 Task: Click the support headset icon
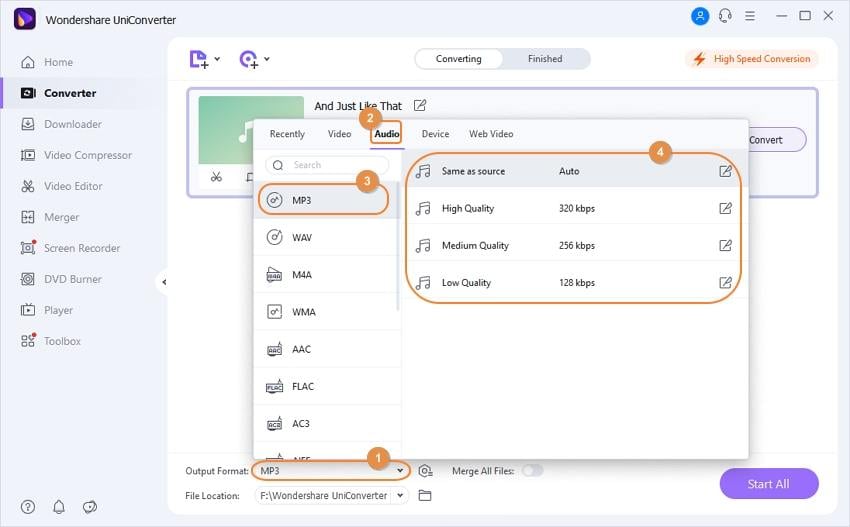point(725,16)
